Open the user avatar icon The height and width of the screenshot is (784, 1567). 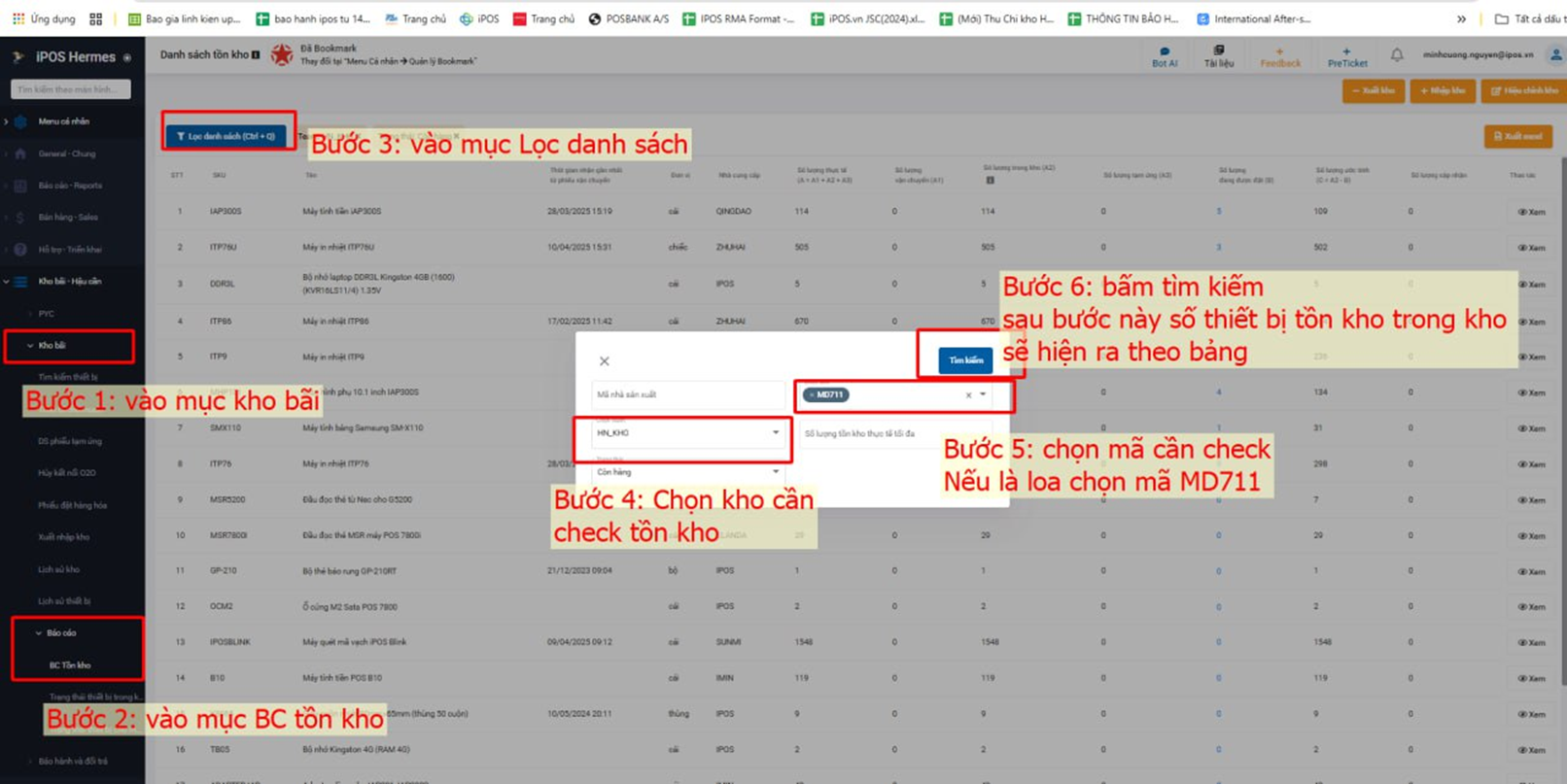[1556, 55]
